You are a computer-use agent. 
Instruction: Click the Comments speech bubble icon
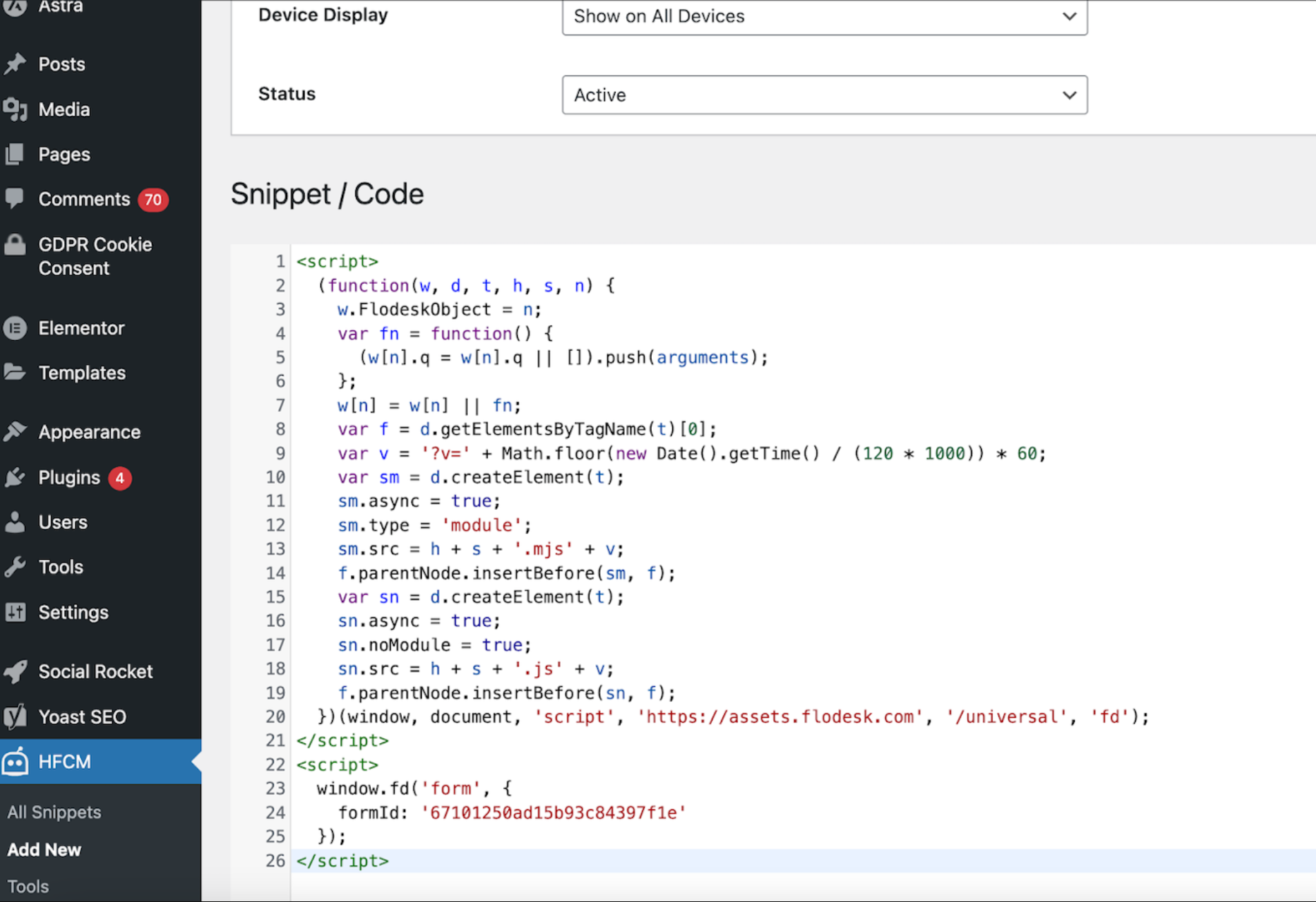point(15,199)
